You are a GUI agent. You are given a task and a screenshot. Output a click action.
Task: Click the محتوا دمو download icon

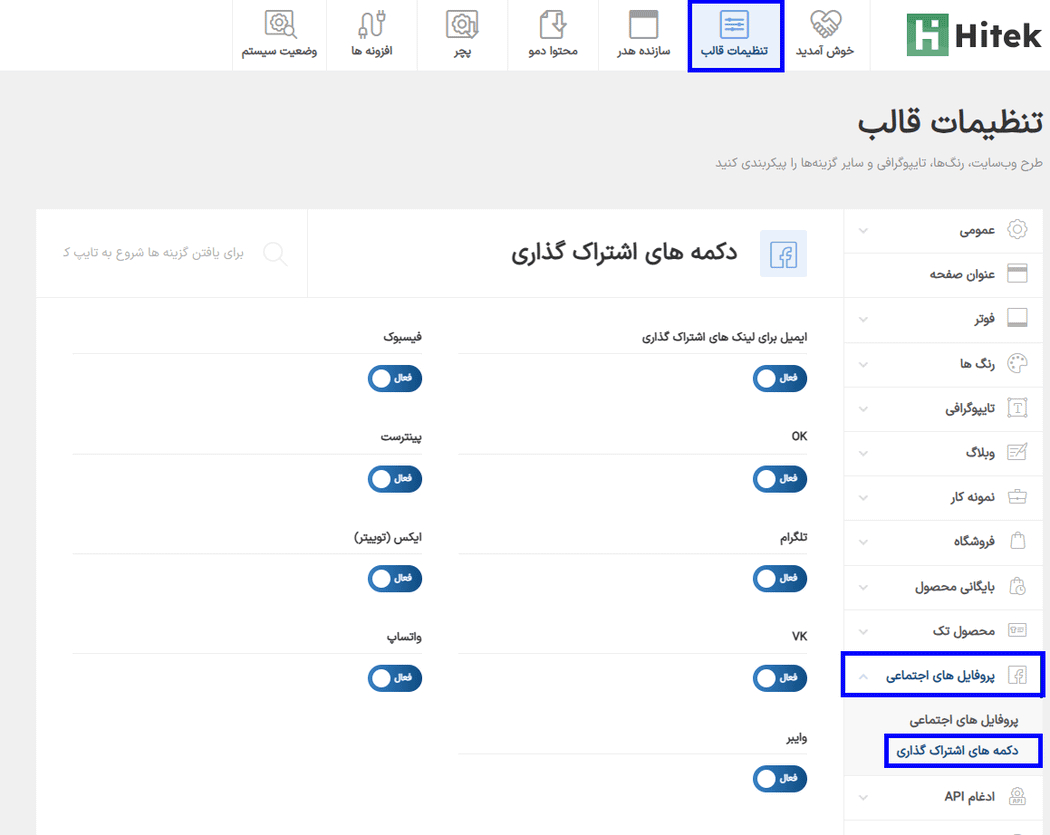point(553,25)
